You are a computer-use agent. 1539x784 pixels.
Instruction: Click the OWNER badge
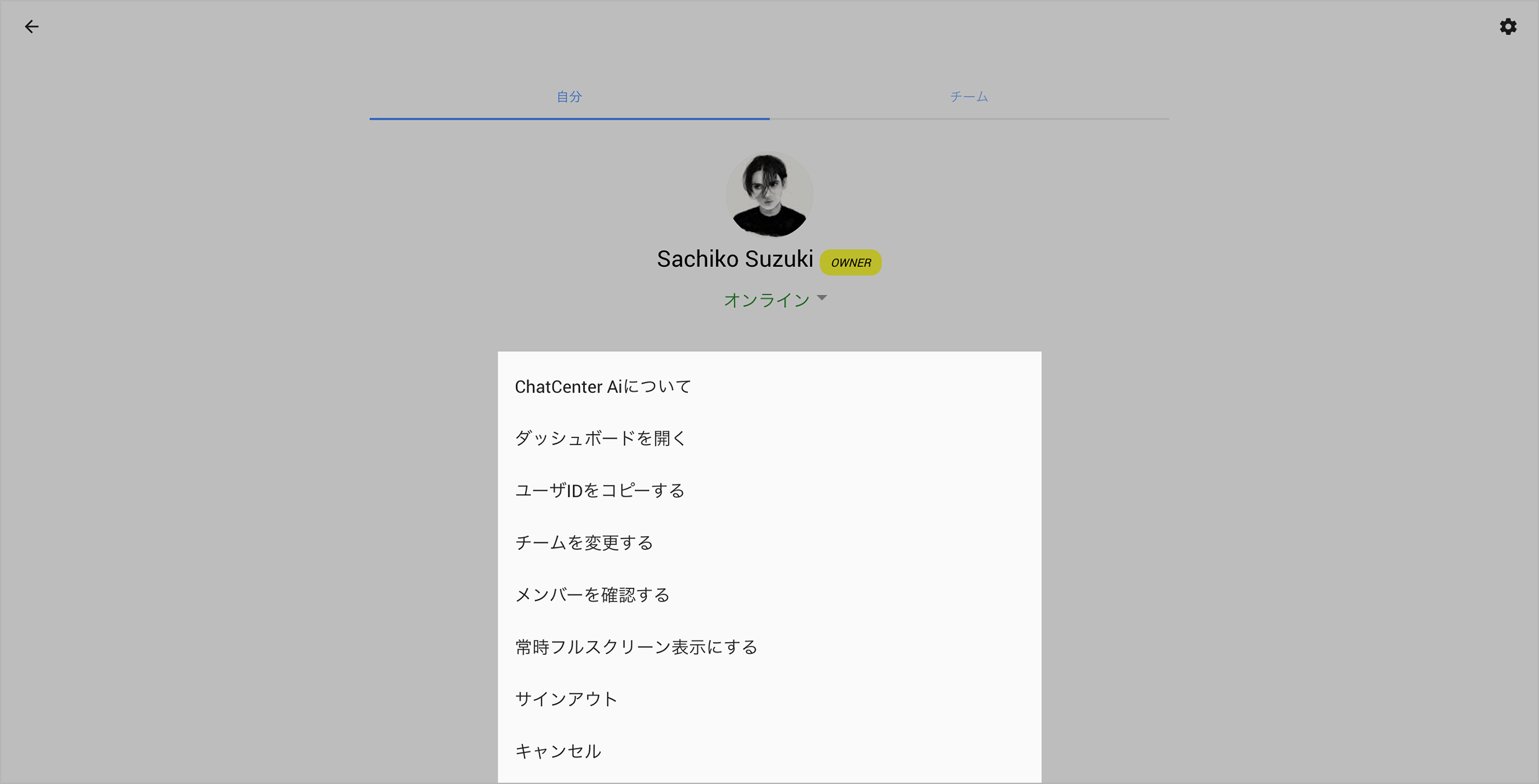point(850,263)
